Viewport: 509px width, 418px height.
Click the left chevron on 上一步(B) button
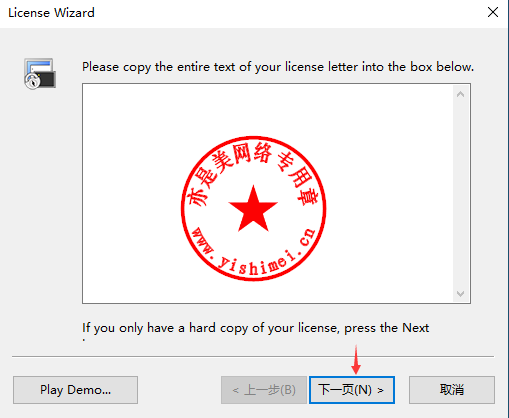(x=236, y=390)
